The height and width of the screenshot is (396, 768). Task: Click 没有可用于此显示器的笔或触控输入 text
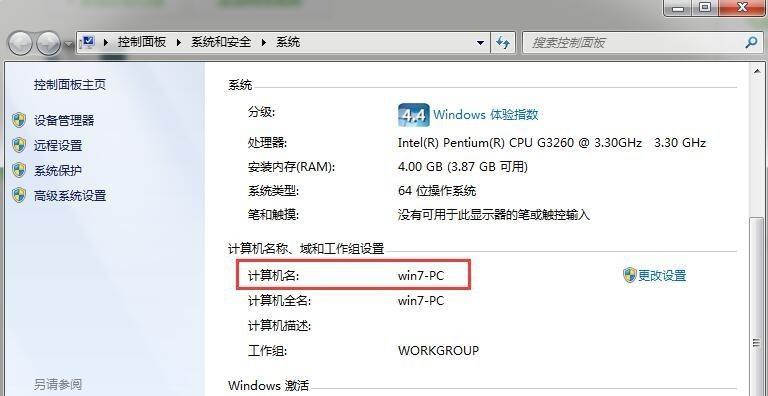pos(494,215)
